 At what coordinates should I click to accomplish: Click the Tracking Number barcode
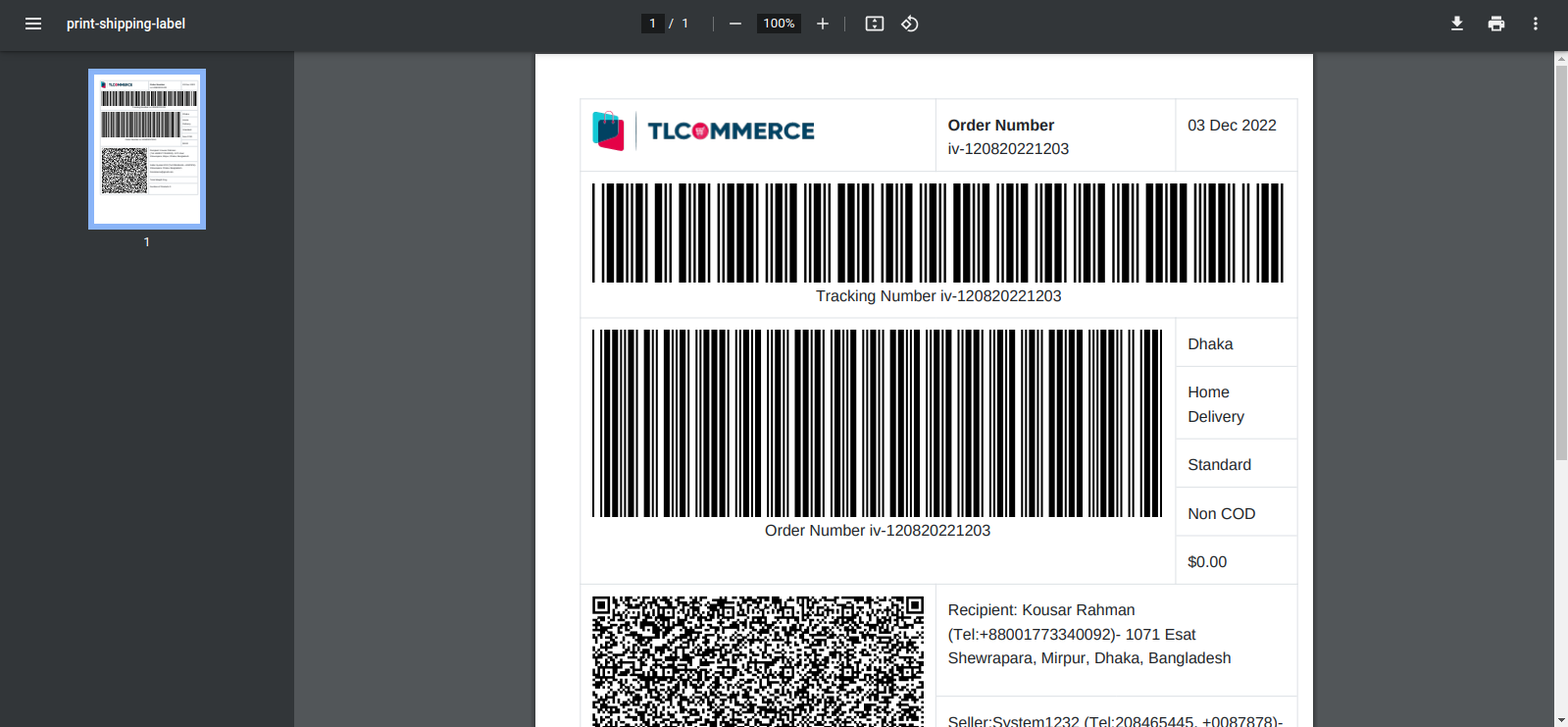coord(937,233)
